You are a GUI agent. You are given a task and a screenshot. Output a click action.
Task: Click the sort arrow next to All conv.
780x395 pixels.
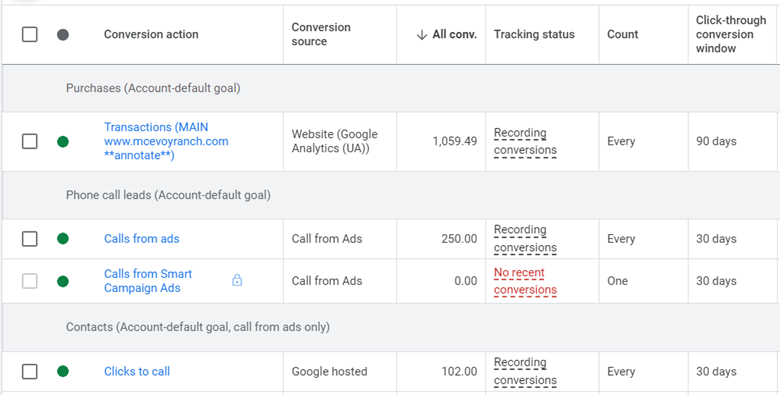[x=422, y=35]
